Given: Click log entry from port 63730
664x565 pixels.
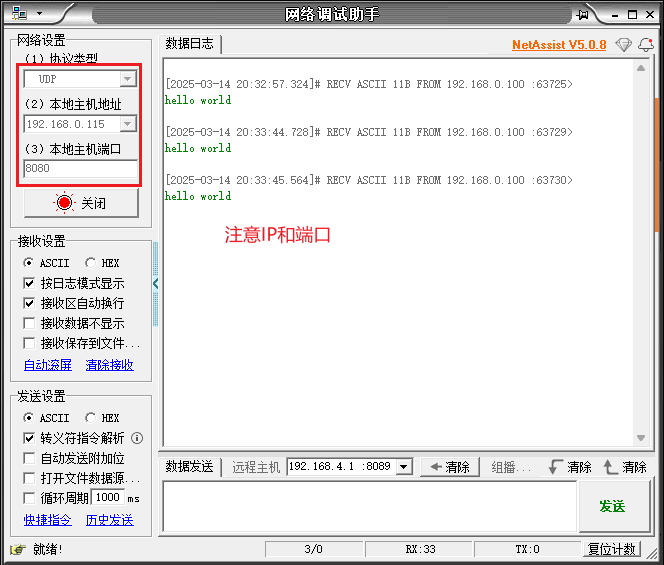Looking at the screenshot, I should pyautogui.click(x=369, y=180).
